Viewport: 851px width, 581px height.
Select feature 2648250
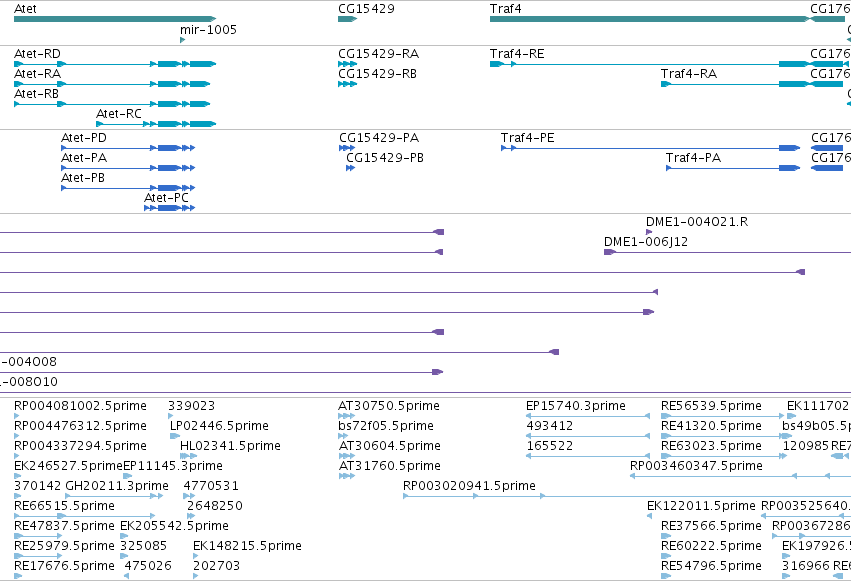189,516
